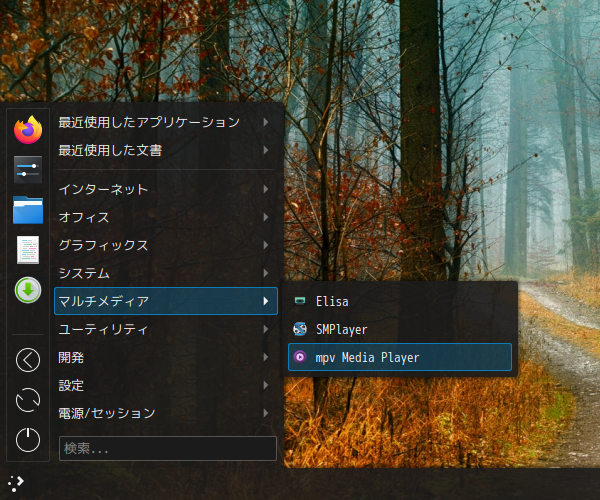Screen dimensions: 600x500
Task: Click the mpv purple play icon
Action: pos(300,357)
